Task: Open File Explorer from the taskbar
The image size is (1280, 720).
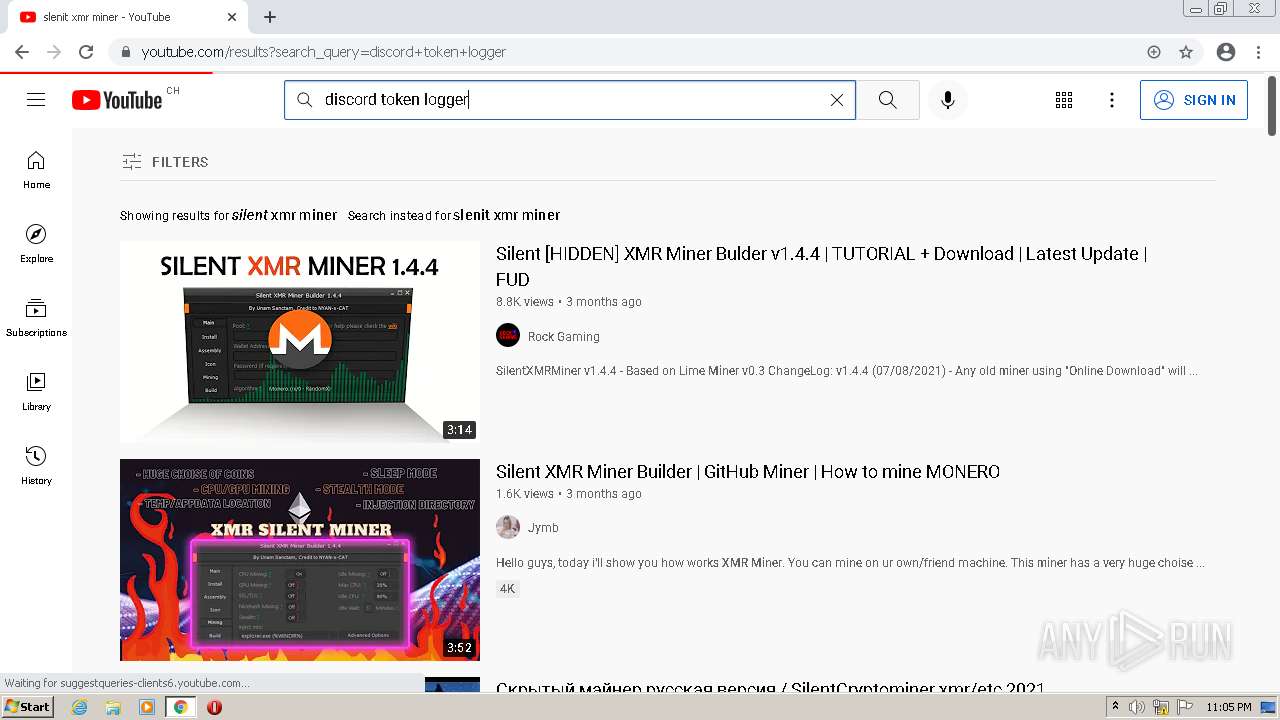Action: pos(113,707)
